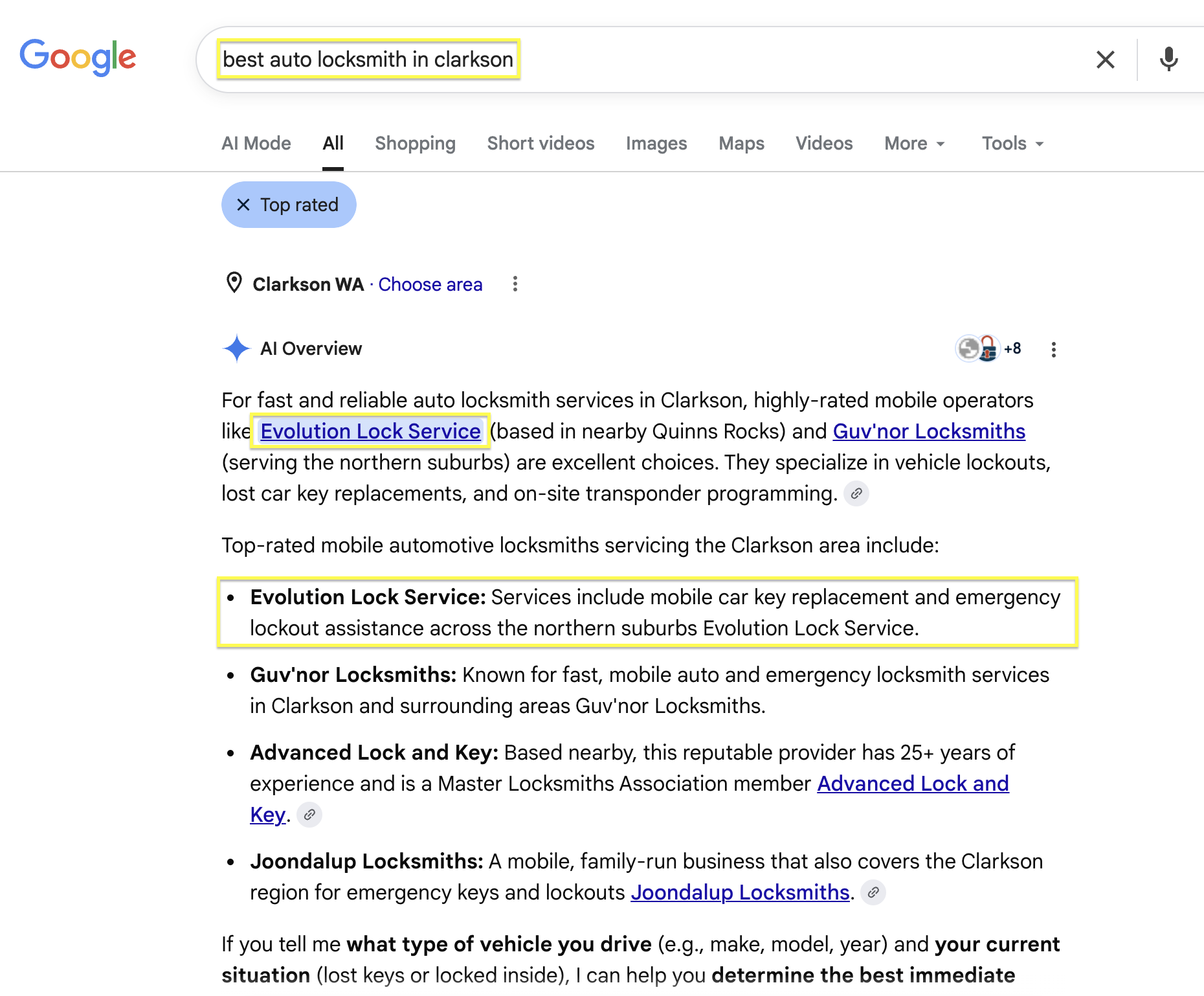Open citation link icon after Joondalup Locksmiths
The height and width of the screenshot is (996, 1204).
pos(873,892)
